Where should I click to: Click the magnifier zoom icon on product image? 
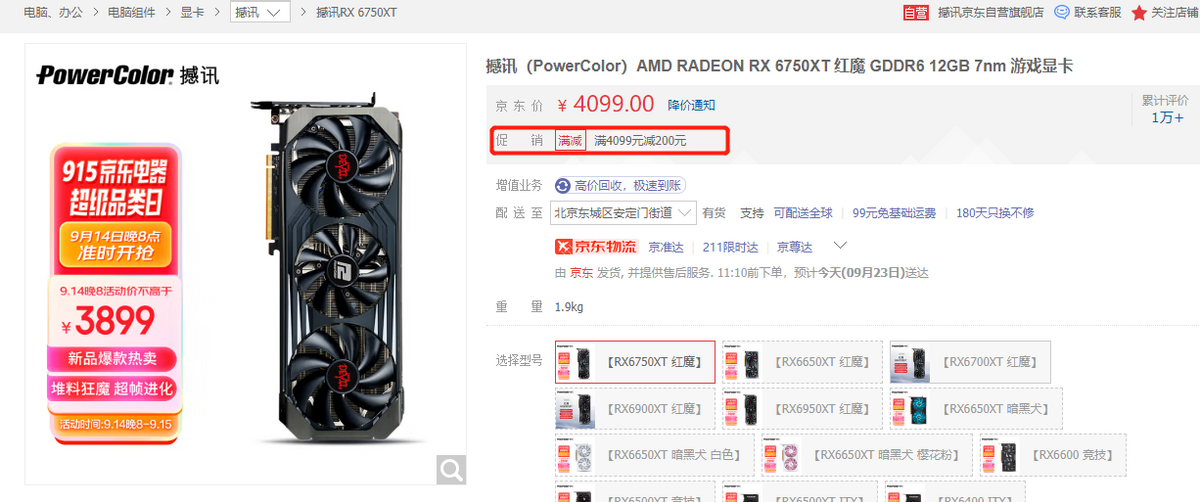(x=452, y=470)
